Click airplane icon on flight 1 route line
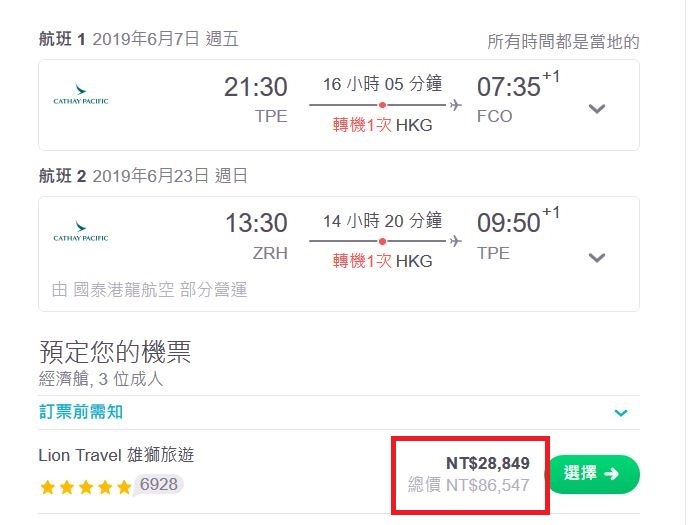 coord(456,105)
